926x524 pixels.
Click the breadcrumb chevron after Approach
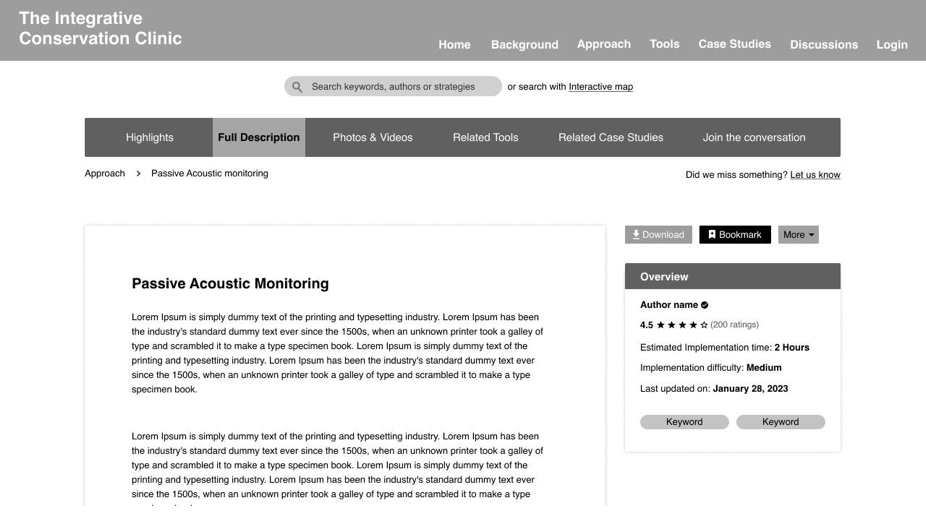(x=138, y=174)
